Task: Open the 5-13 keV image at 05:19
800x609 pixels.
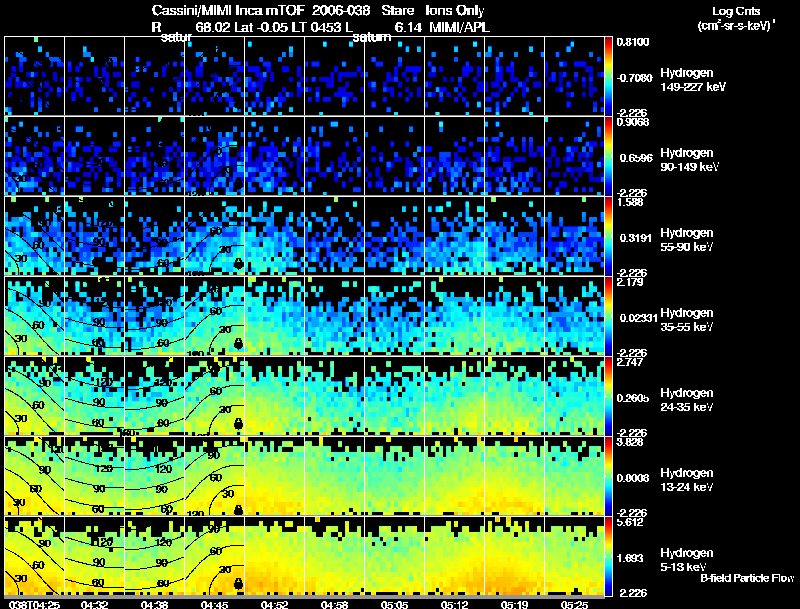Action: (515, 556)
